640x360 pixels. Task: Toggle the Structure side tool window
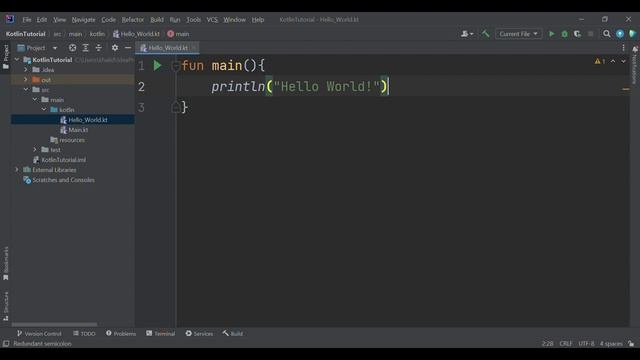[6, 306]
